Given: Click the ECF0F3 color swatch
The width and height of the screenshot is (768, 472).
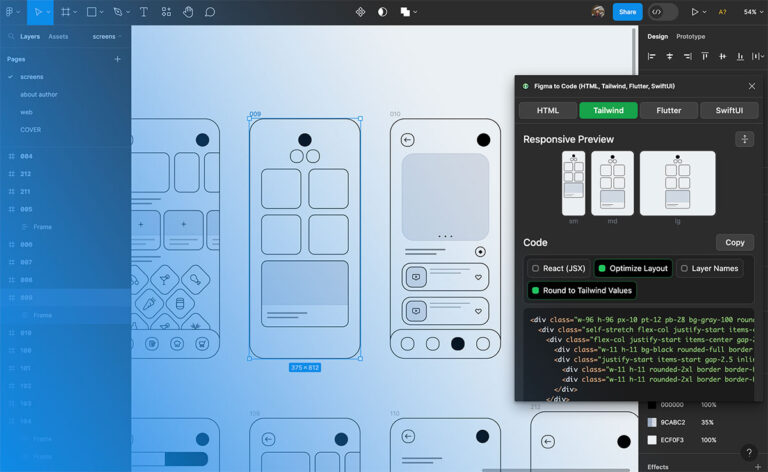Looking at the screenshot, I should pyautogui.click(x=652, y=440).
